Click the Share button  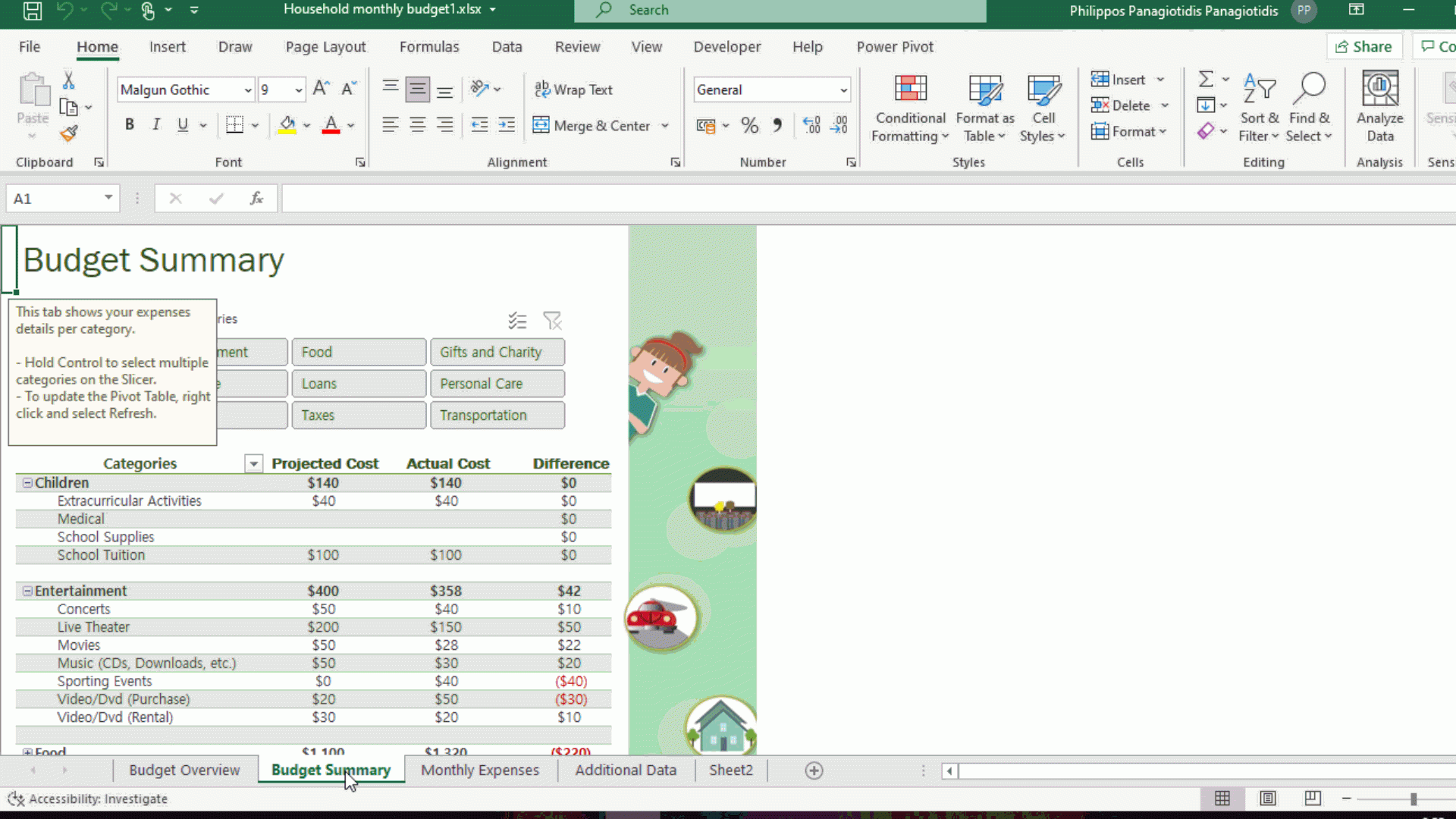1363,47
